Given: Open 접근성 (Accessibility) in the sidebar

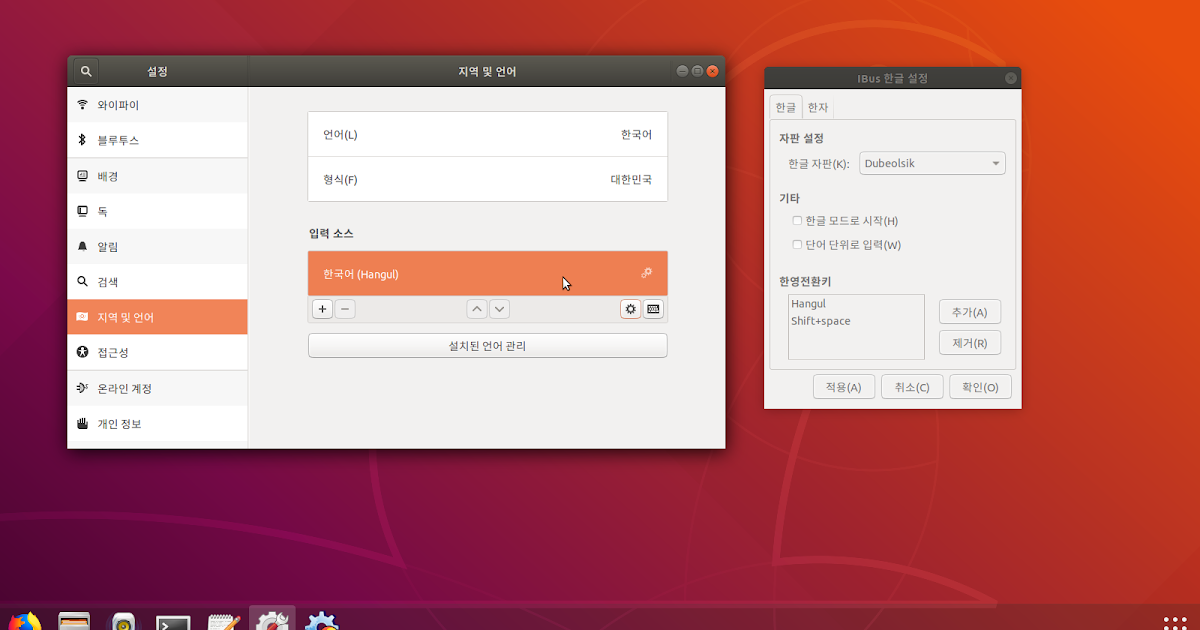Looking at the screenshot, I should (x=157, y=353).
